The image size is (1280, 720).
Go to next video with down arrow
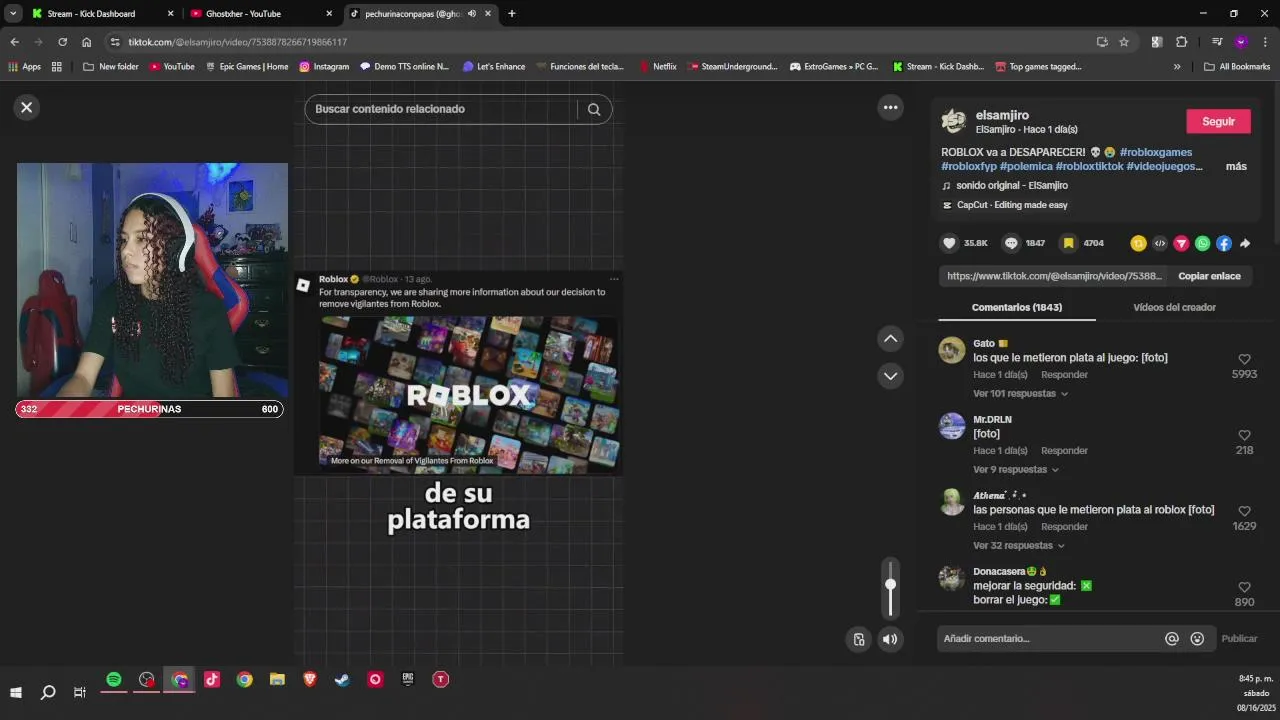(890, 376)
